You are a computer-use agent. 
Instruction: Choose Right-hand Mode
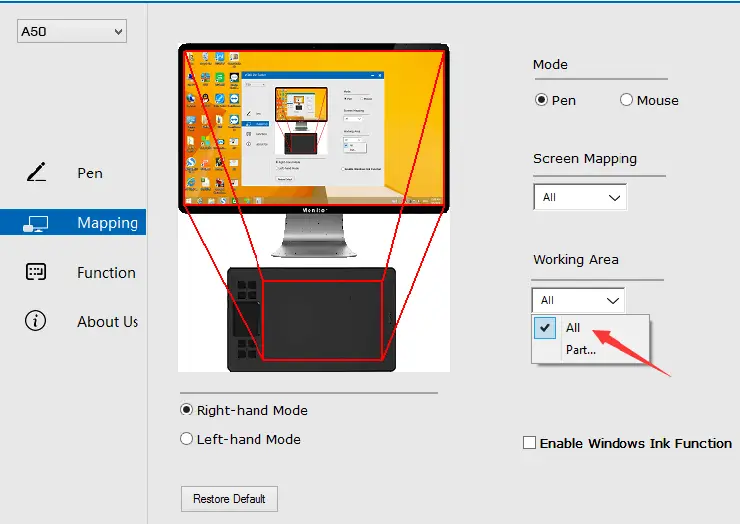point(186,410)
